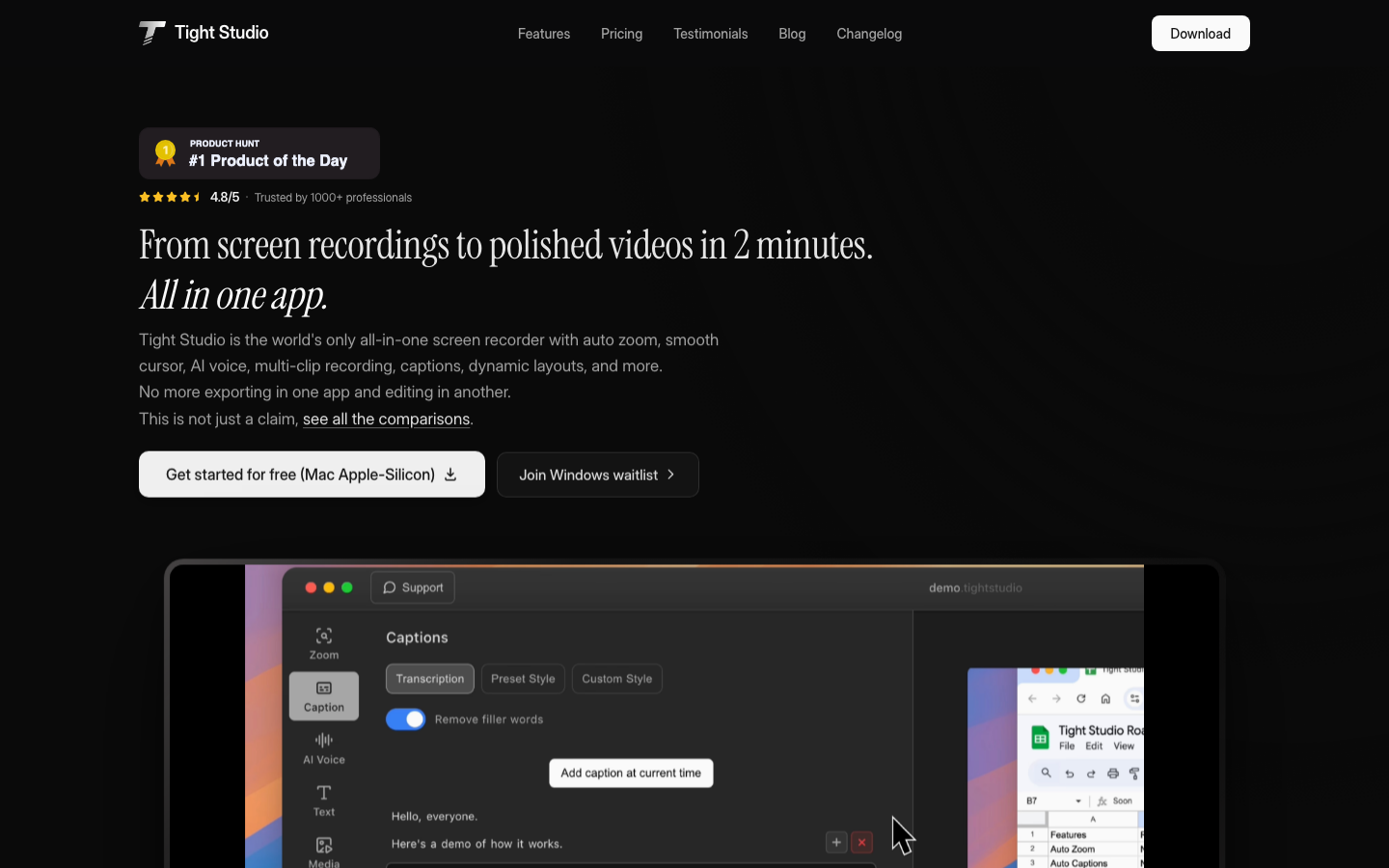Image resolution: width=1389 pixels, height=868 pixels.
Task: Click the 'Captions' panel heading
Action: (x=417, y=637)
